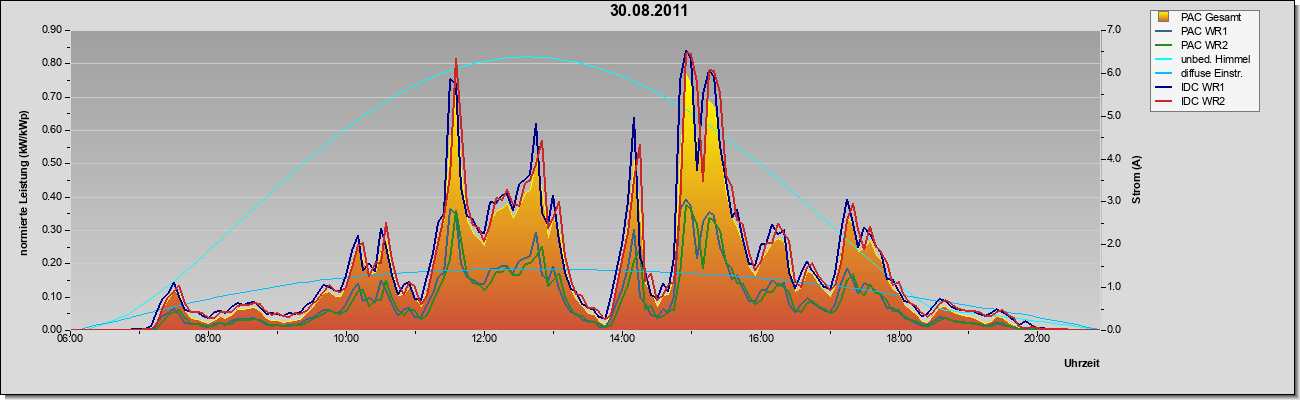The width and height of the screenshot is (1300, 400).
Task: Click the chart title 30.08.2011
Action: pyautogui.click(x=649, y=11)
